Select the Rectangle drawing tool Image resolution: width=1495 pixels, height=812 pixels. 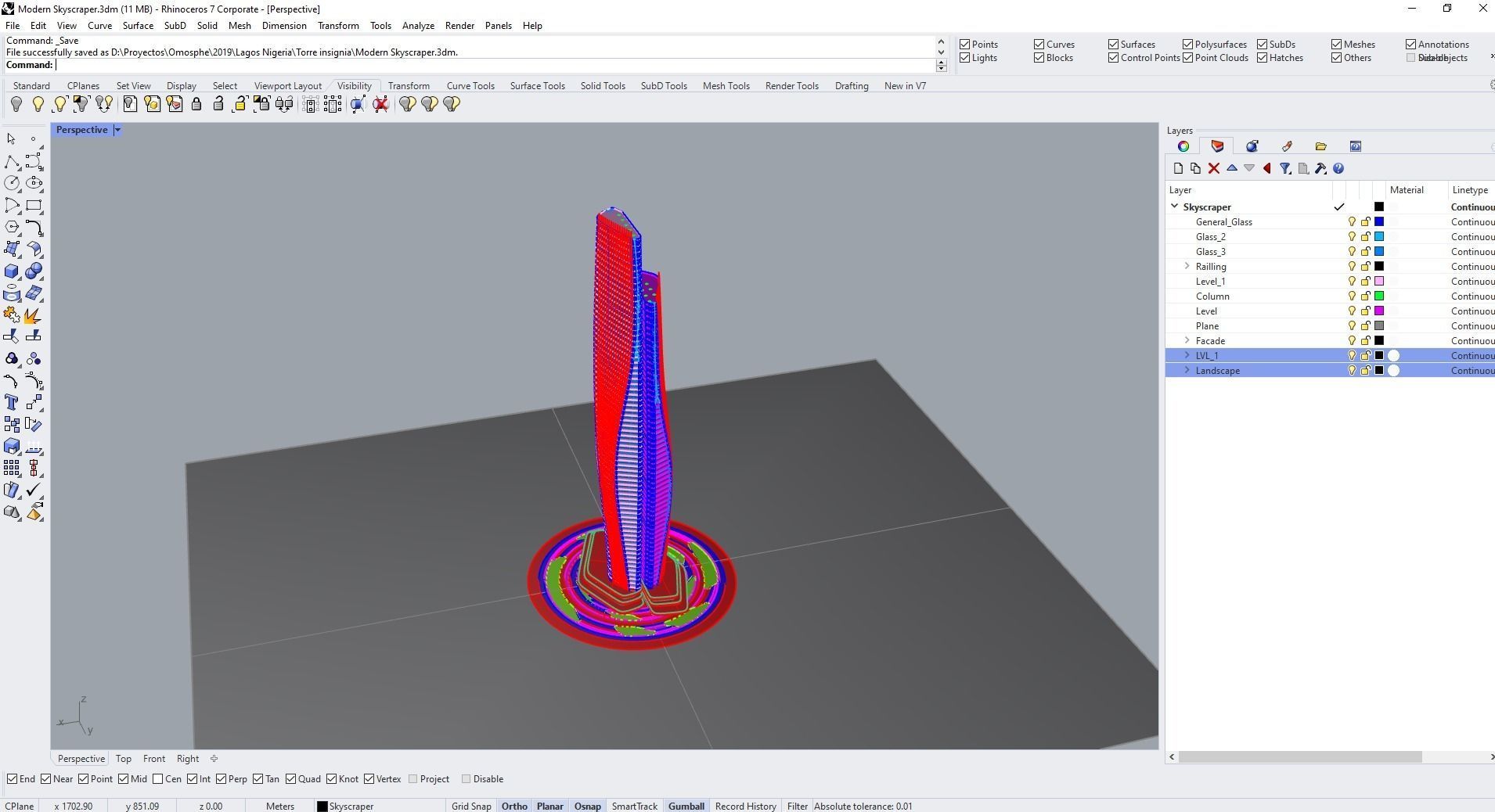coord(34,206)
